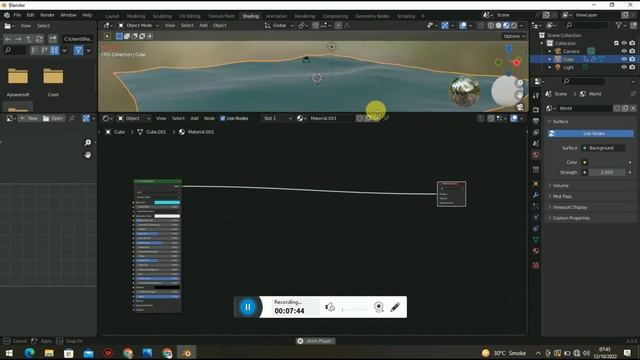Click the file browser back arrow
Screen dimensions: 640x360
pos(8,39)
